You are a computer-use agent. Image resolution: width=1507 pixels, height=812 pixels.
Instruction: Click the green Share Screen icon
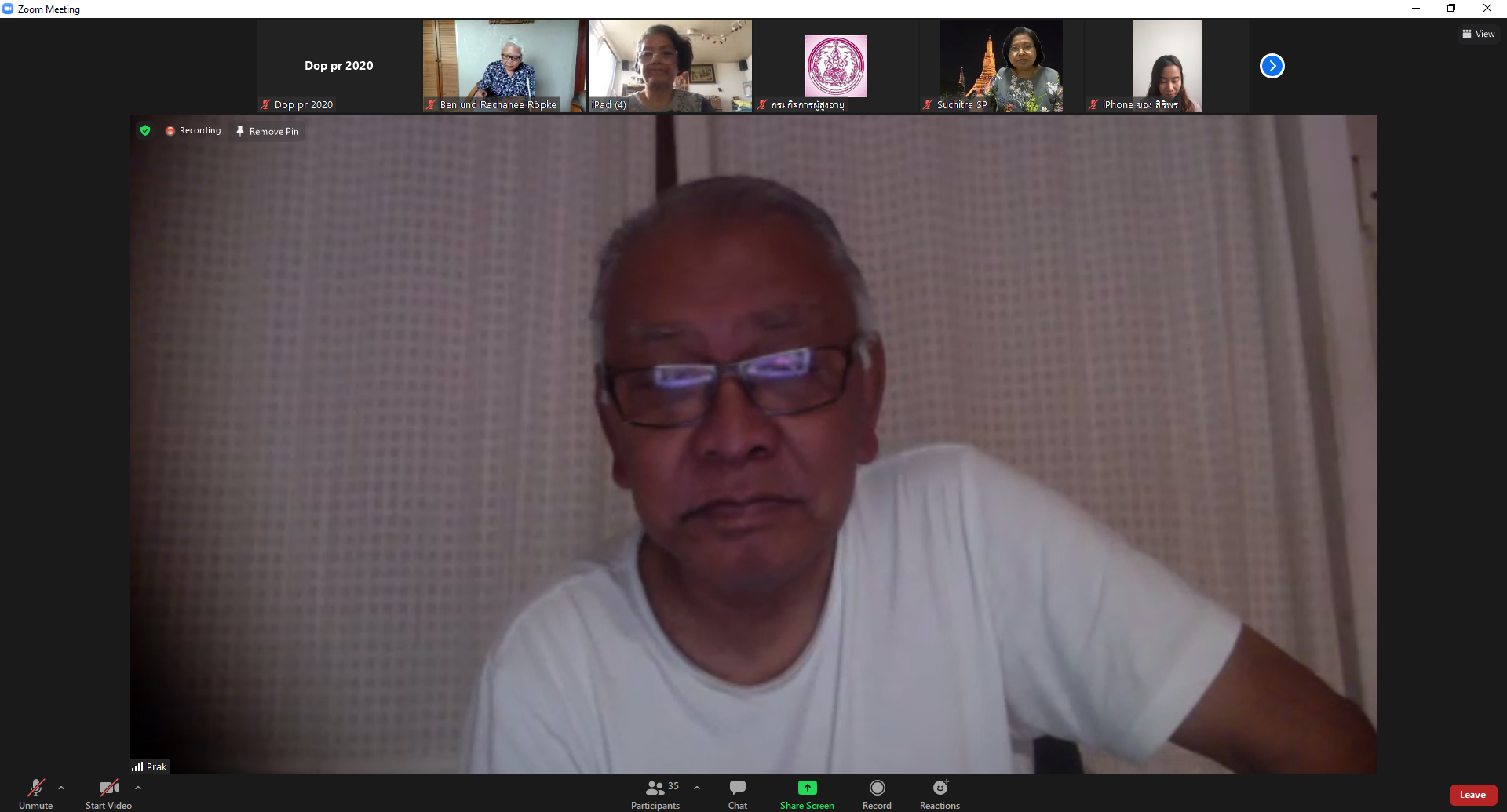[807, 788]
